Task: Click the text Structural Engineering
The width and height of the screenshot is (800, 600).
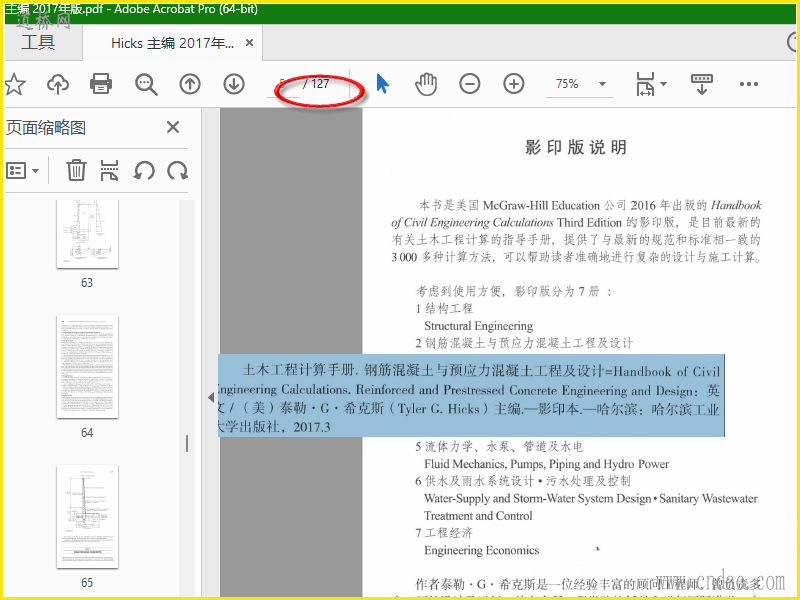Action: coord(479,326)
